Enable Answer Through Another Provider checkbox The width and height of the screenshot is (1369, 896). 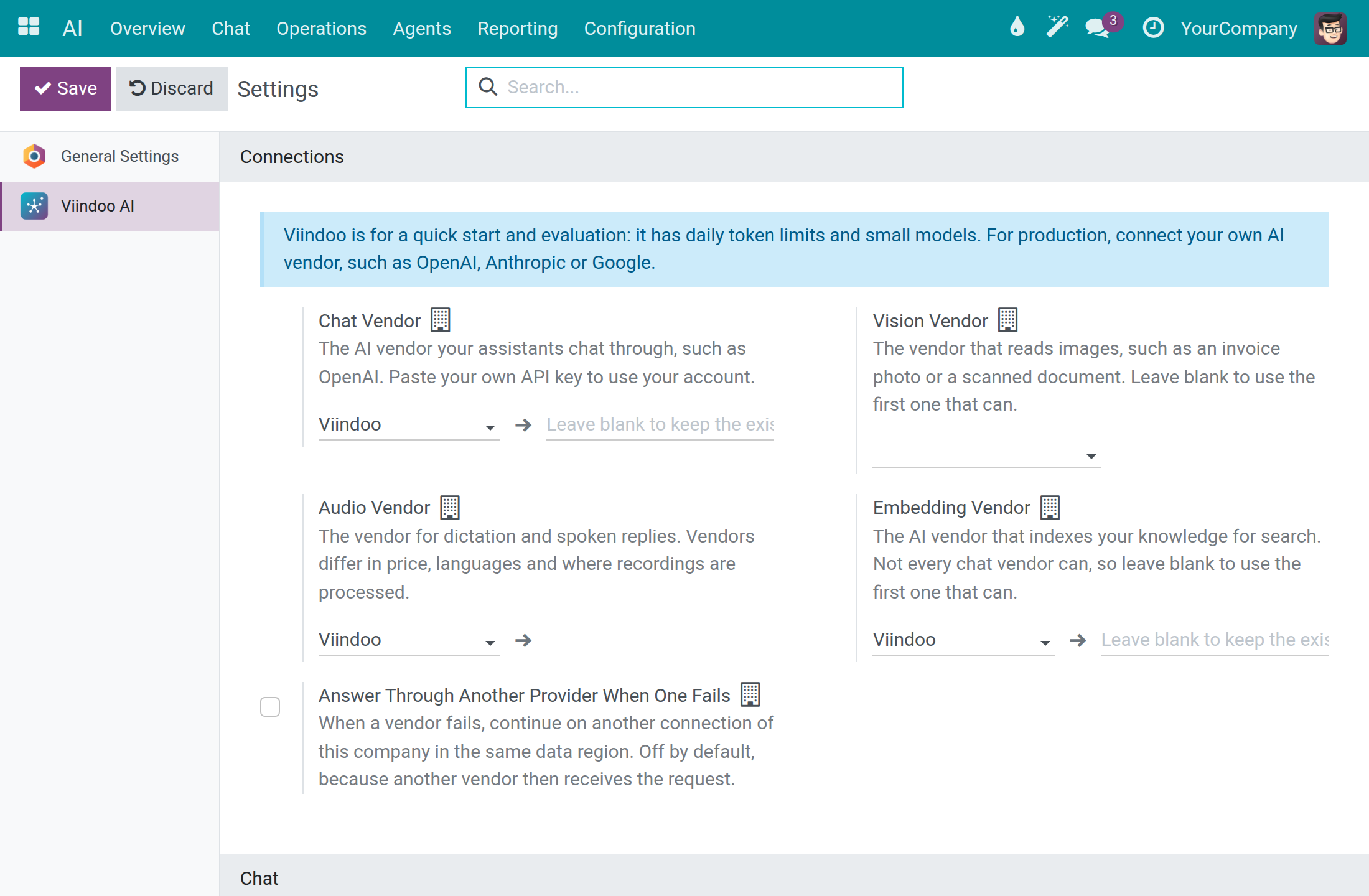point(270,707)
